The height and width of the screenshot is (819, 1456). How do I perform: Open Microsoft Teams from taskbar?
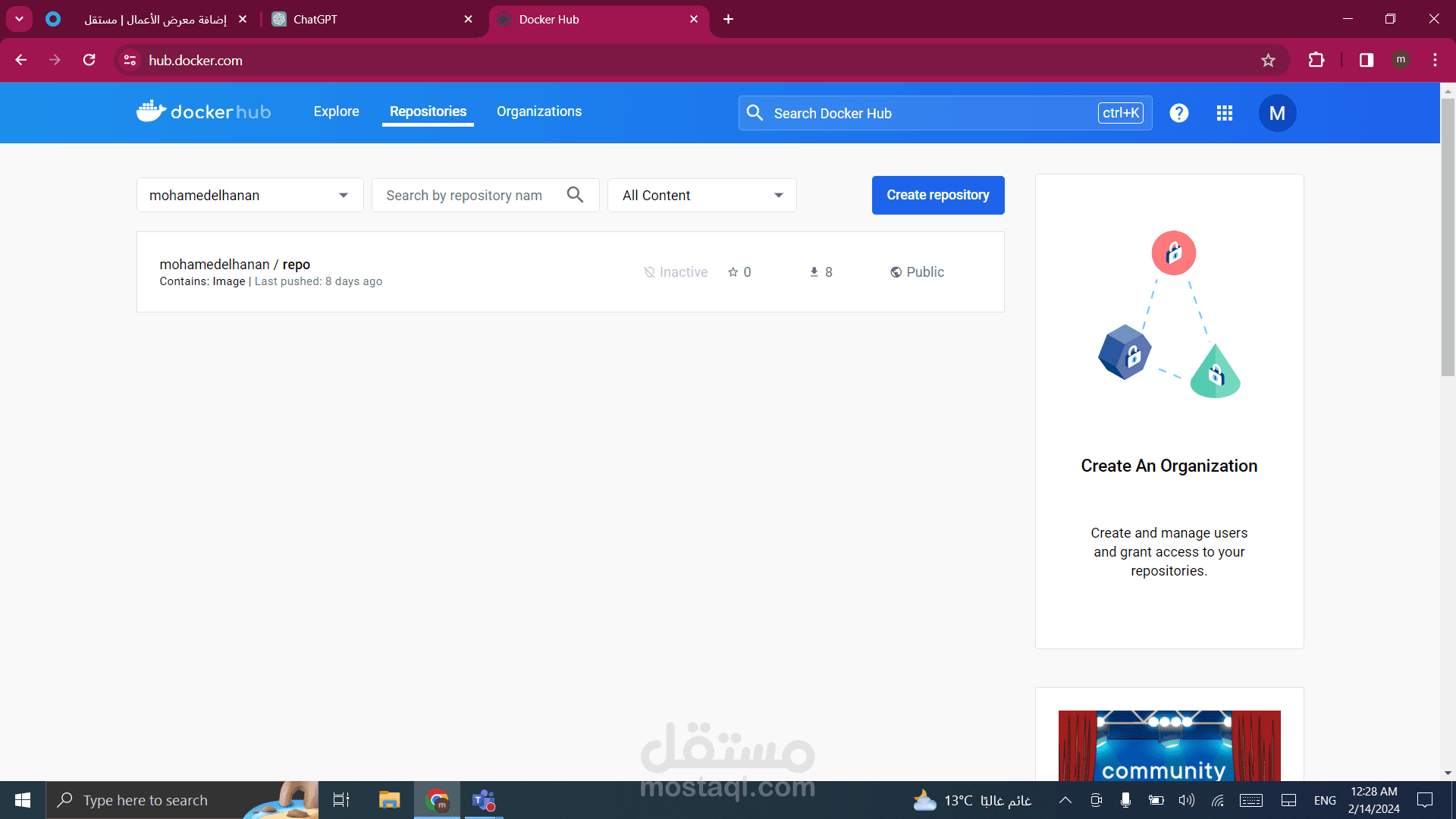pyautogui.click(x=483, y=800)
